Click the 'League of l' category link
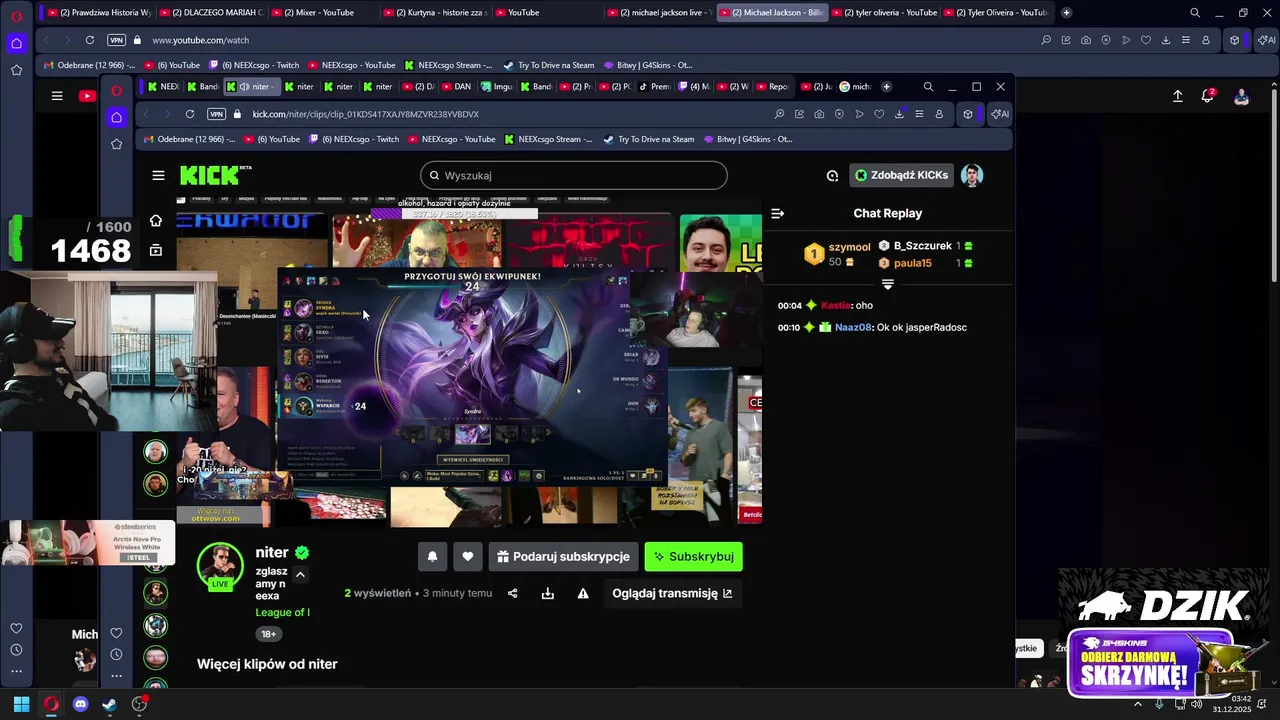Screen dimensions: 1280x720 [x=282, y=612]
